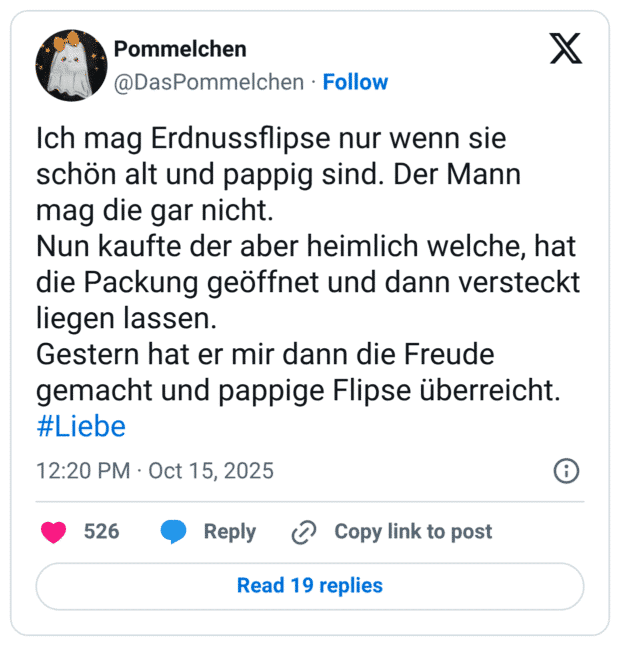Open the Twitter info circle icon

pos(565,470)
